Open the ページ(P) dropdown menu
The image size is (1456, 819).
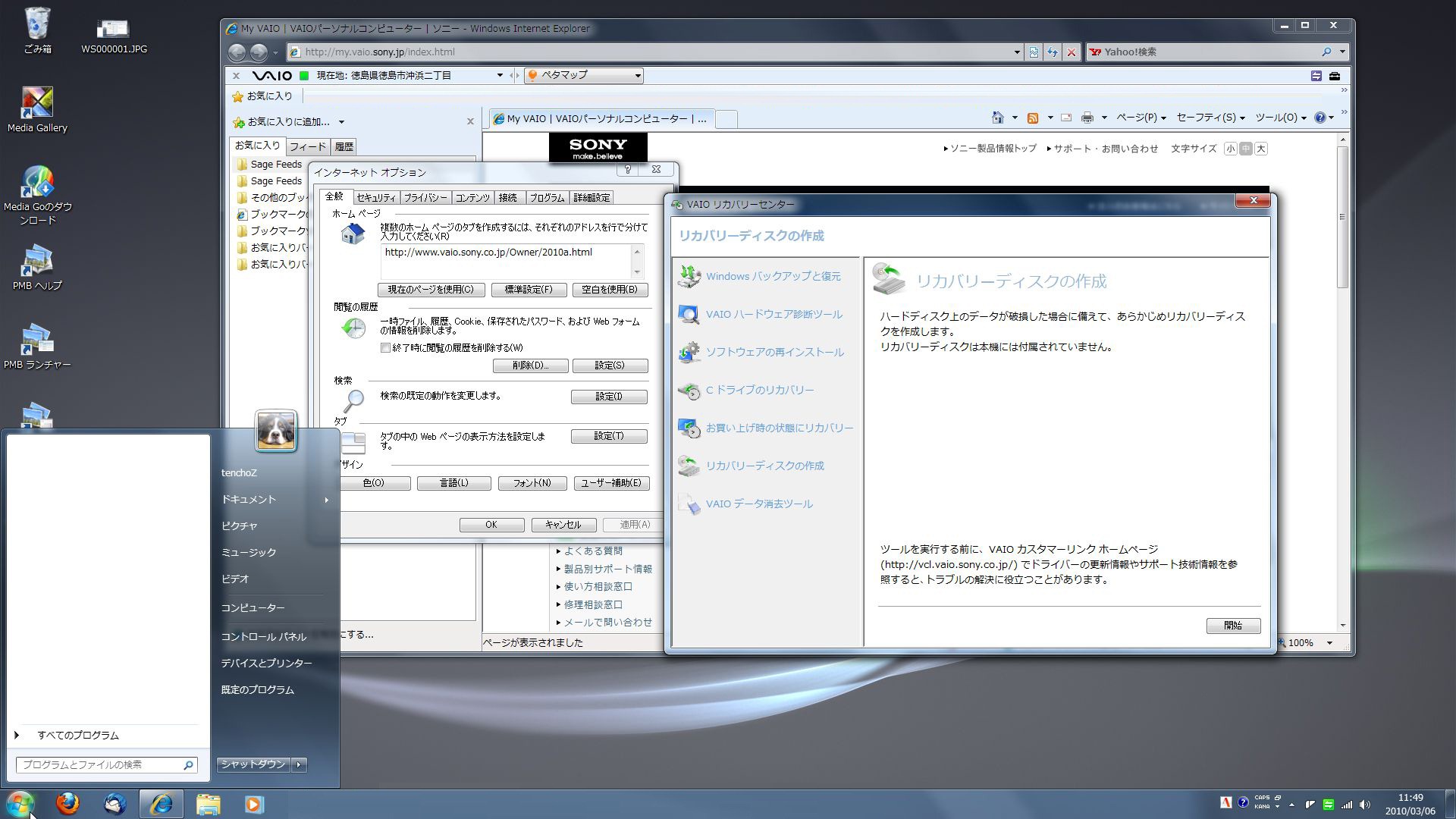(1141, 118)
